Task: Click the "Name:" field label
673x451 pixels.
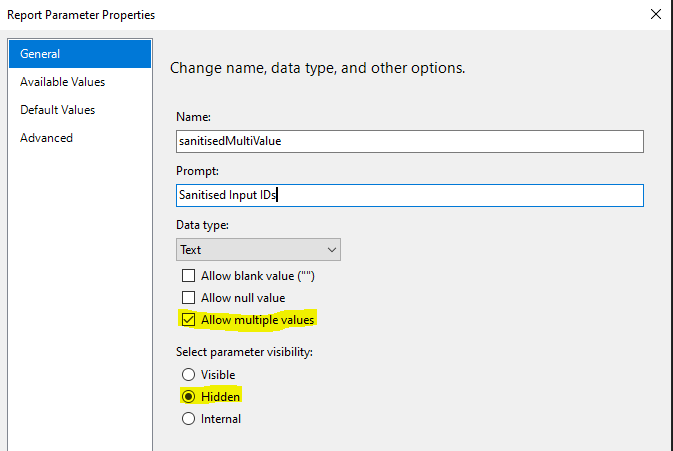Action: coord(193,117)
